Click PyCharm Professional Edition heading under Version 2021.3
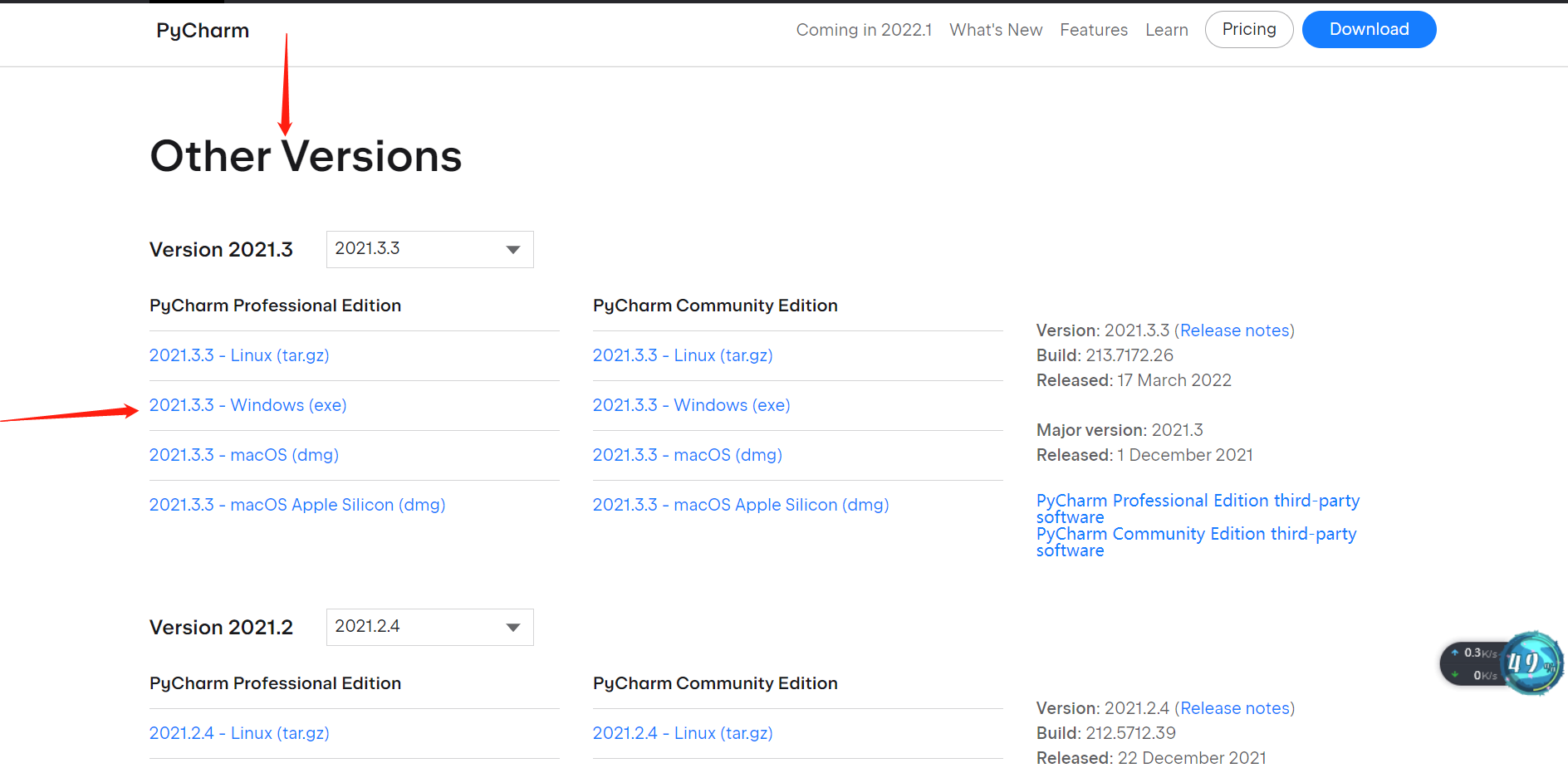This screenshot has width=1568, height=768. 275,306
